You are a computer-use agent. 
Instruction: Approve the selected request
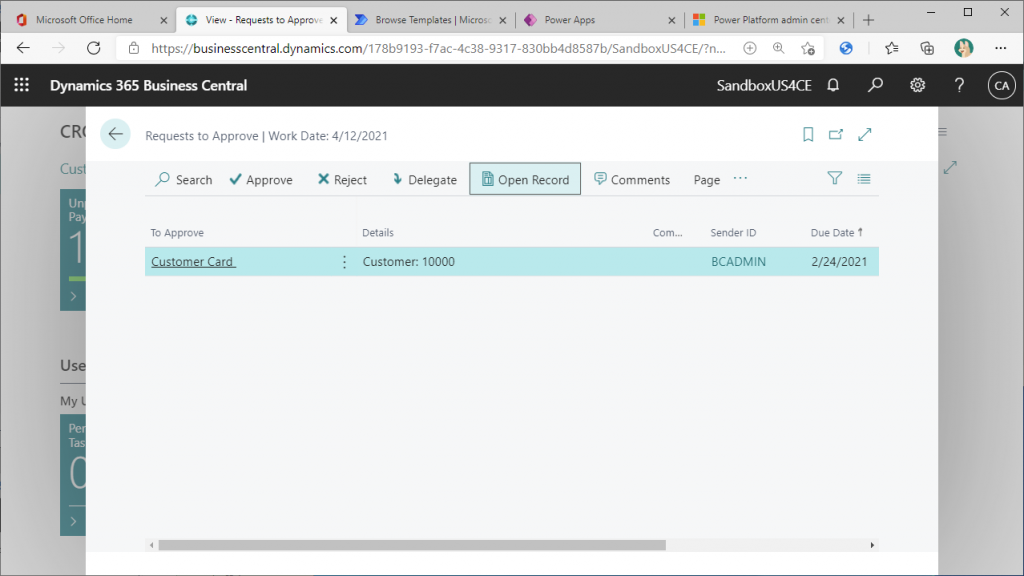261,180
